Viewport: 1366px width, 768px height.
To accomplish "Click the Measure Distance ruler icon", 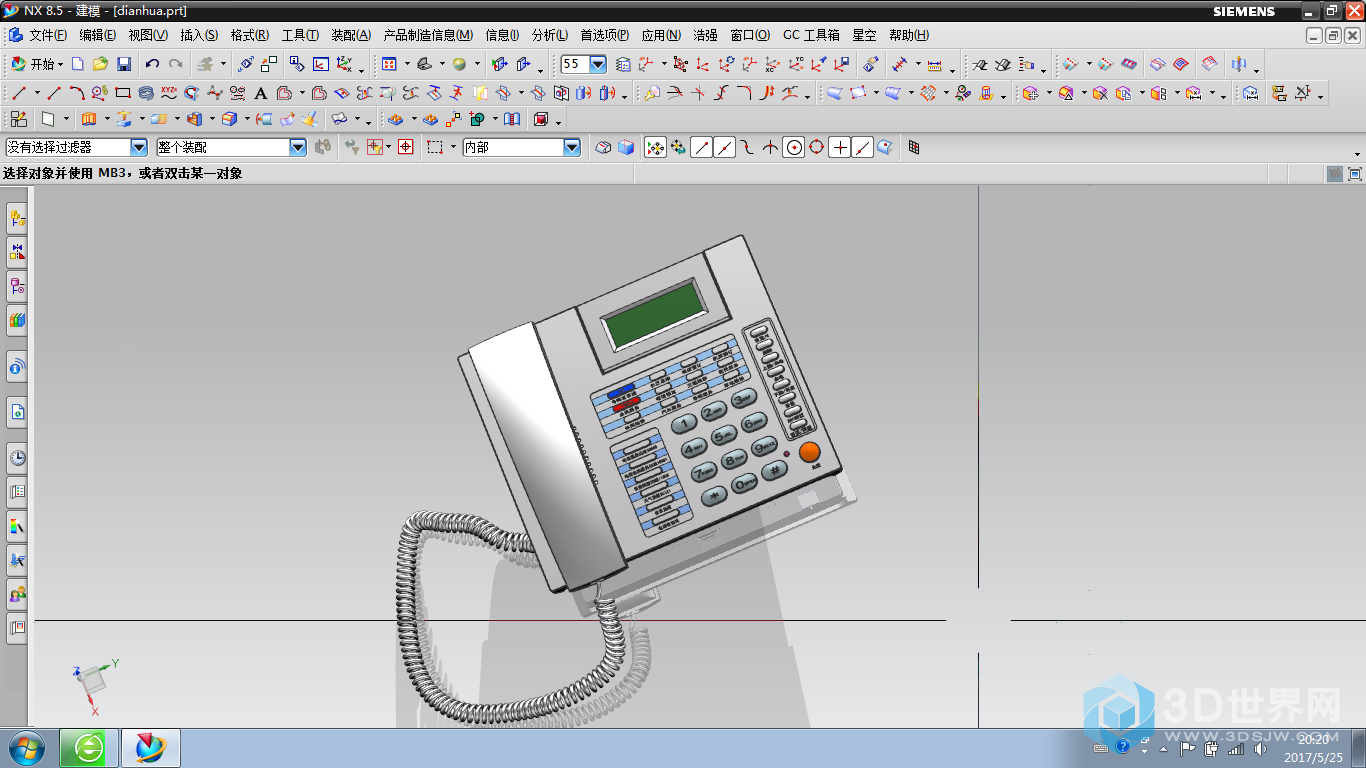I will (934, 64).
